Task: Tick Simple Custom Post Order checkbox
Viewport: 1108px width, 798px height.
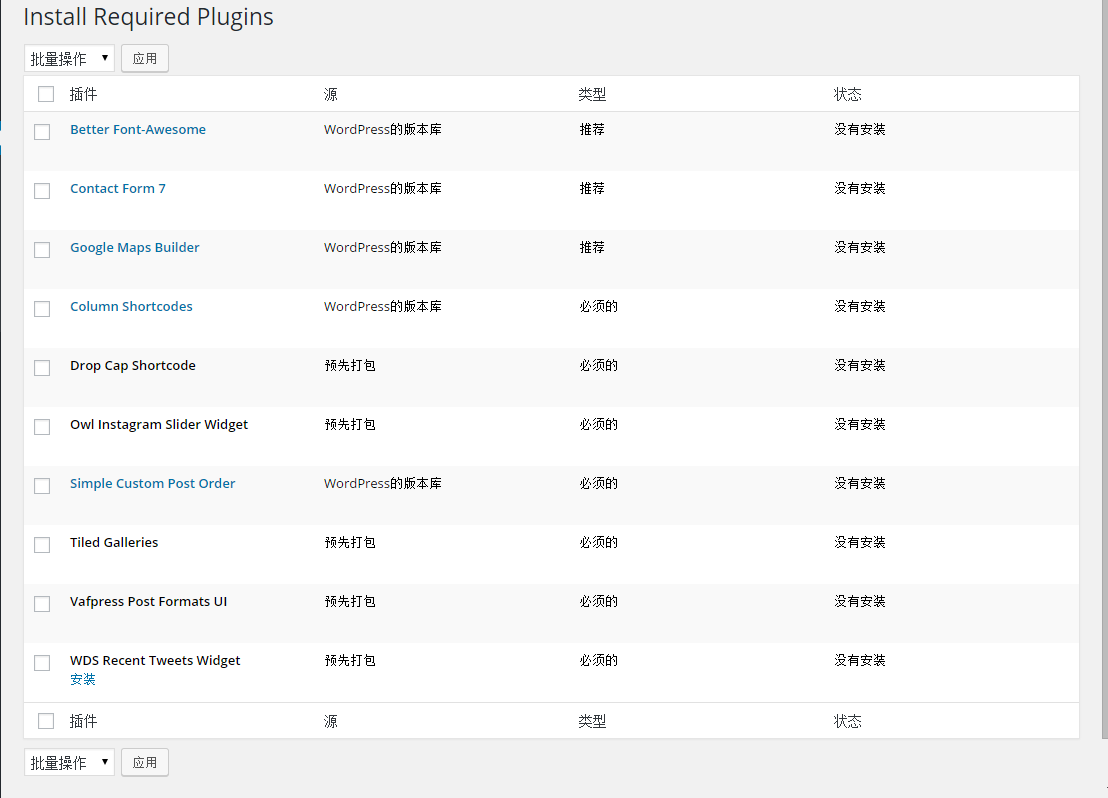Action: (x=42, y=486)
